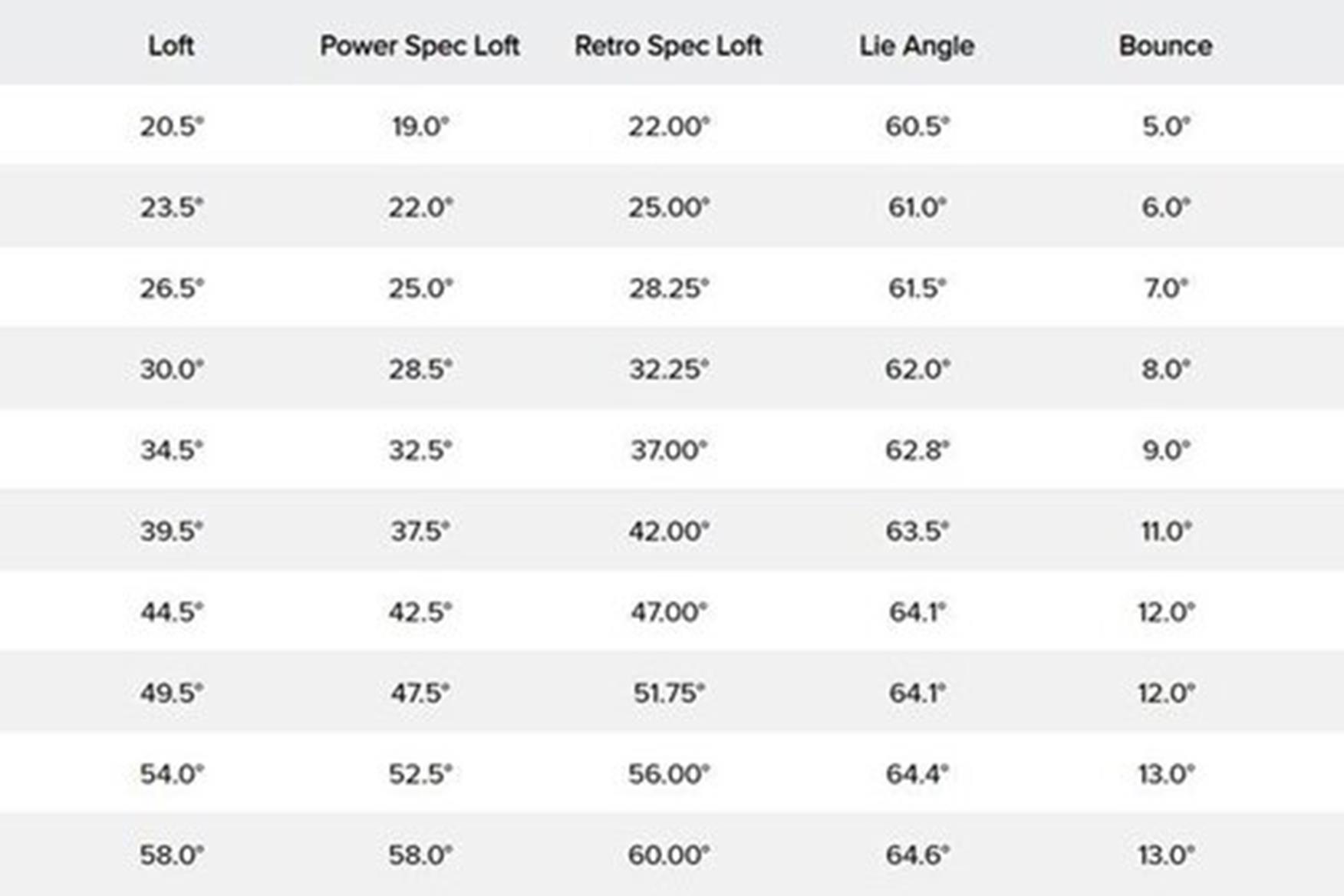The width and height of the screenshot is (1344, 896).
Task: Select the 37.5° Power Spec Loft cell
Action: pyautogui.click(x=420, y=531)
